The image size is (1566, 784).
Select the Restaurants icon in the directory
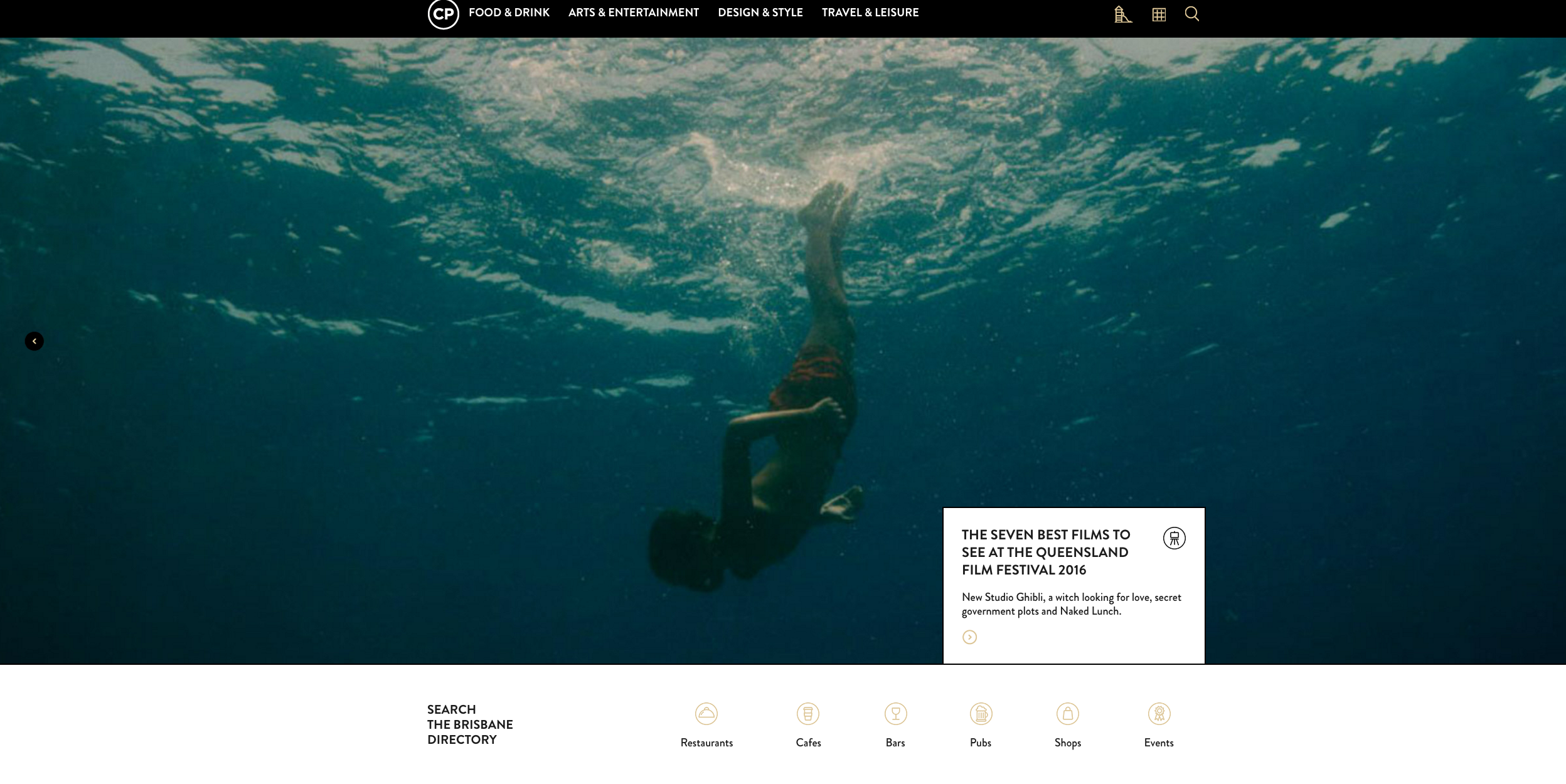[x=706, y=712]
